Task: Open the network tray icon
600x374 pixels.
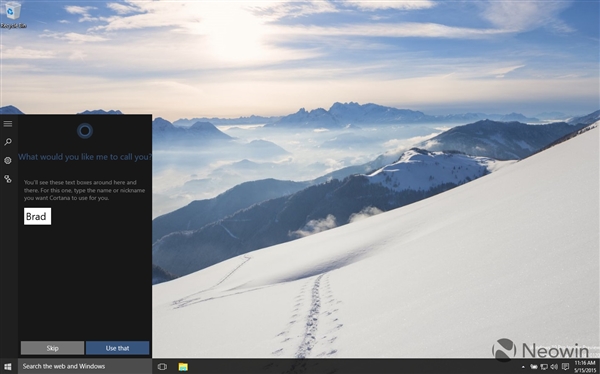Action: tap(544, 367)
